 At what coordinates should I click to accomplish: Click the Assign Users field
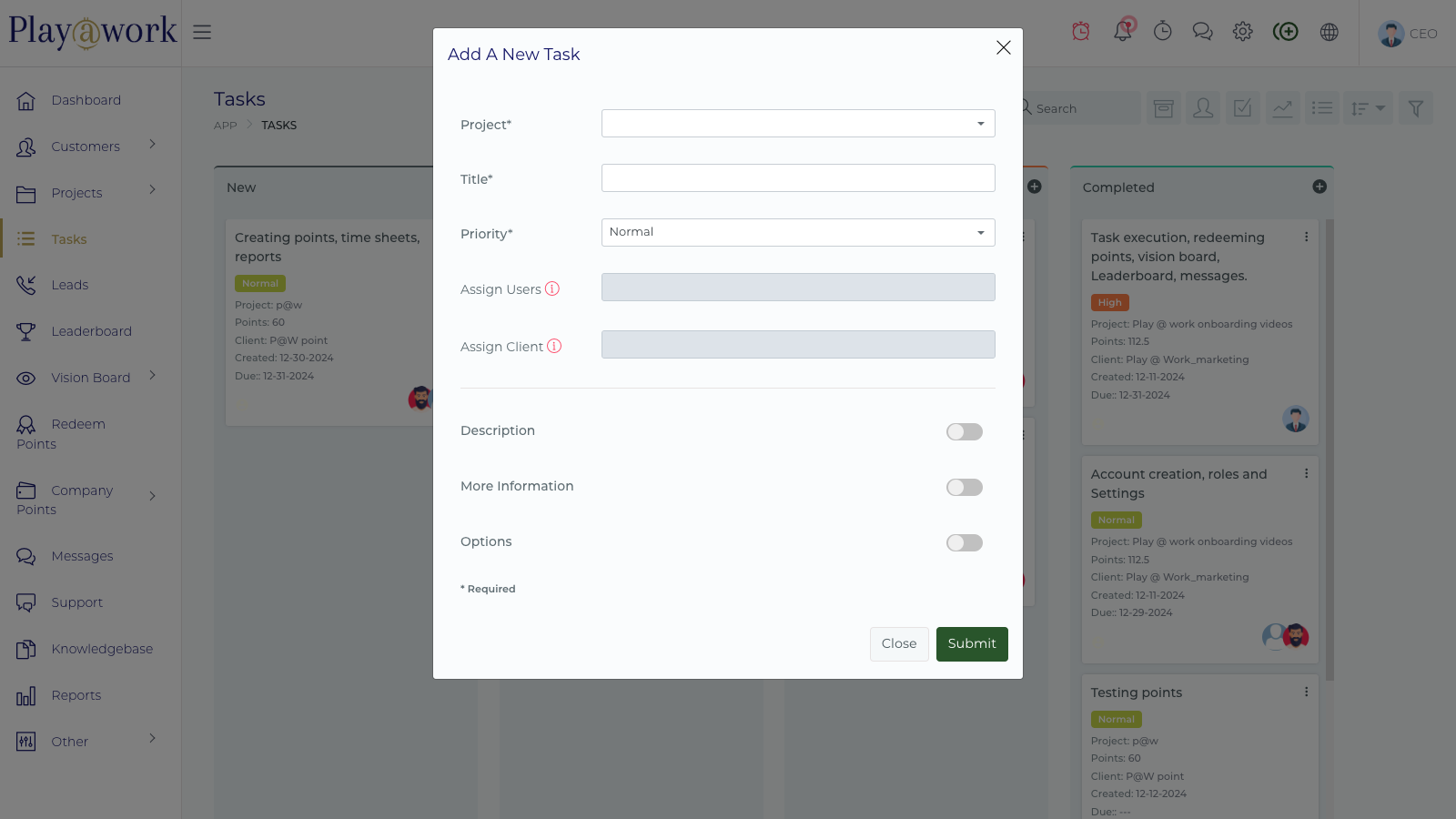797,288
